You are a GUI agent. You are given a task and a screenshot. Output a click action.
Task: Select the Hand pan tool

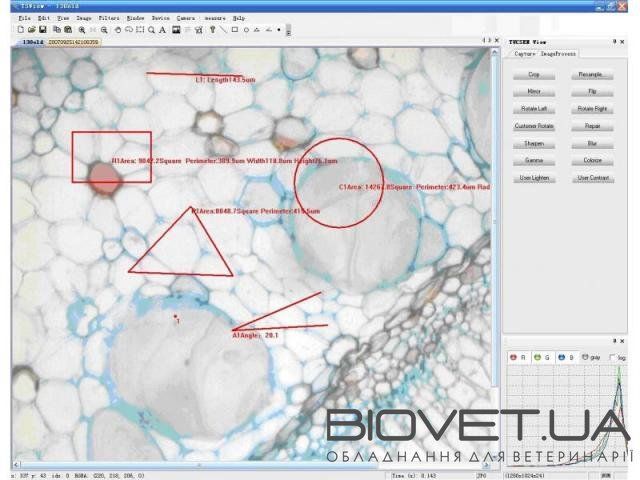click(x=118, y=29)
